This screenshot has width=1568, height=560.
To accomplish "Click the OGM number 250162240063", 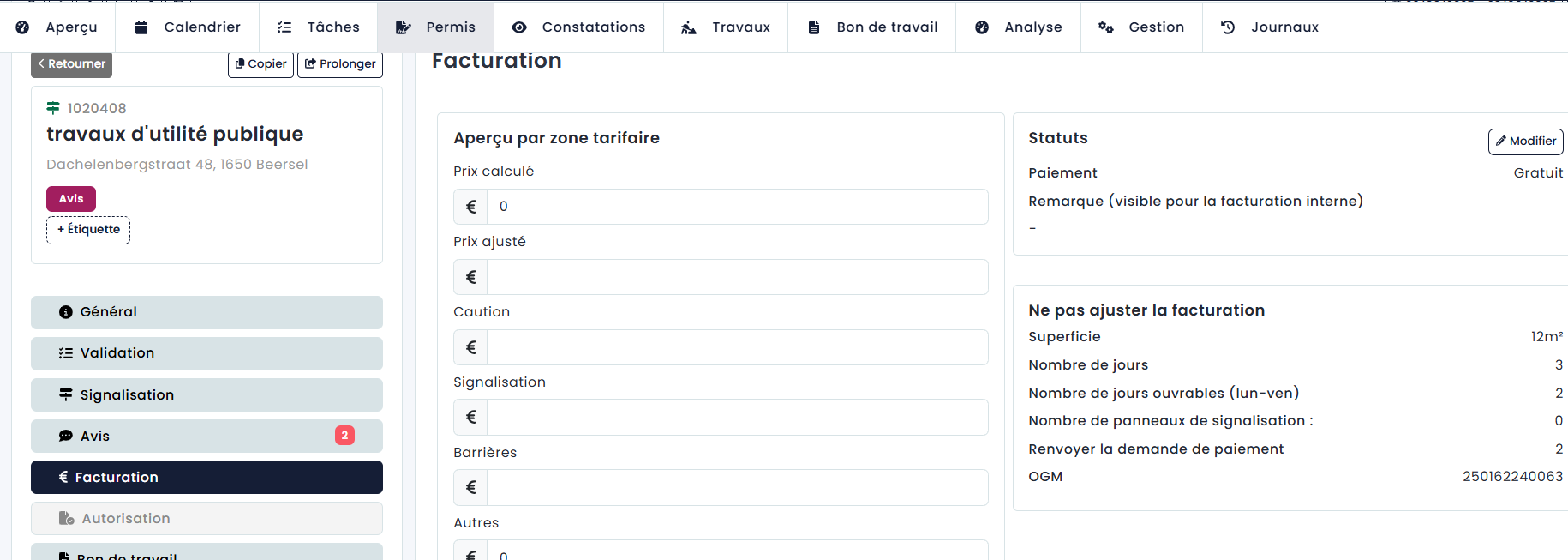I will point(1512,477).
